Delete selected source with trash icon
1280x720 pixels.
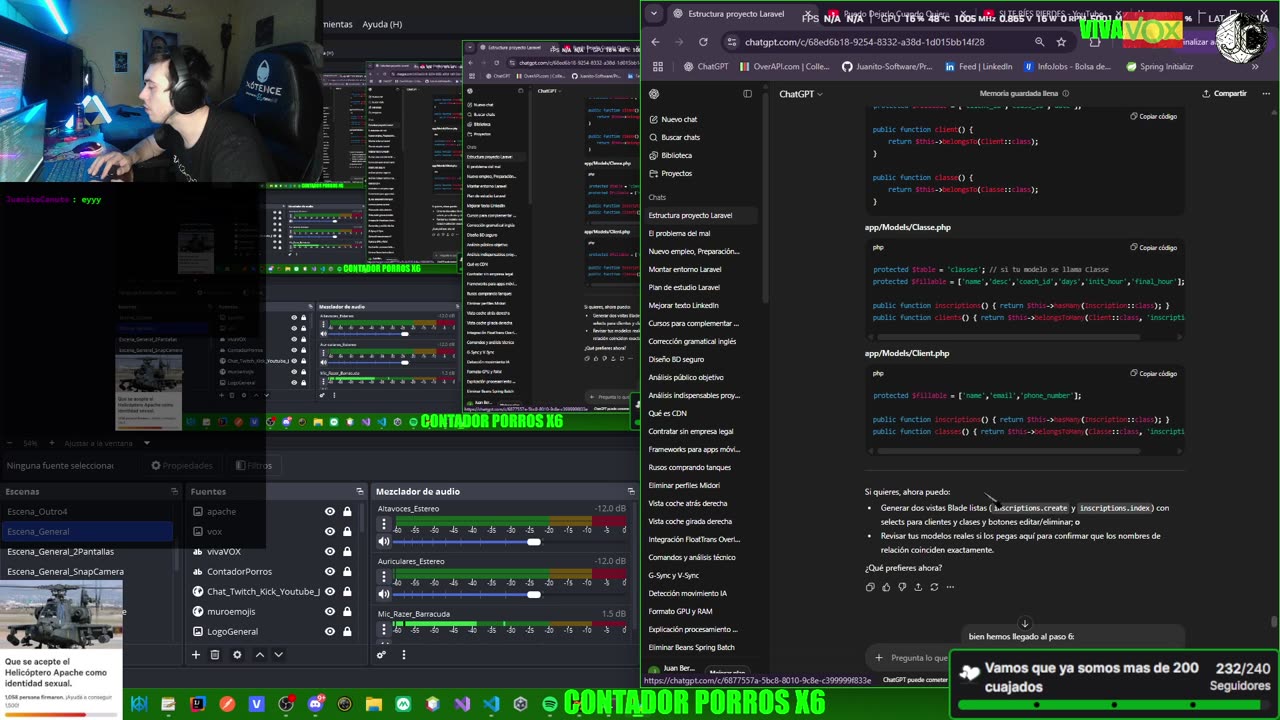215,655
